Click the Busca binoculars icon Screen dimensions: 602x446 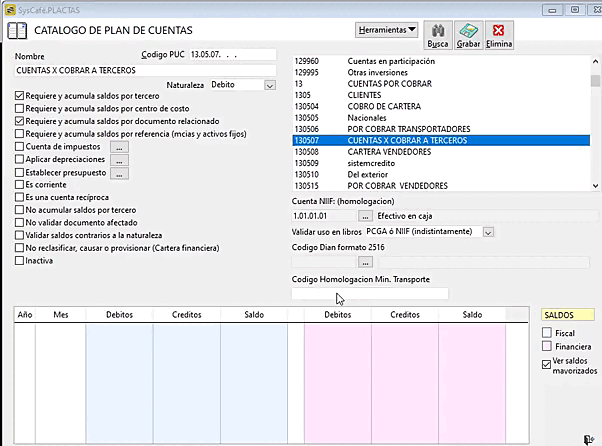(438, 35)
